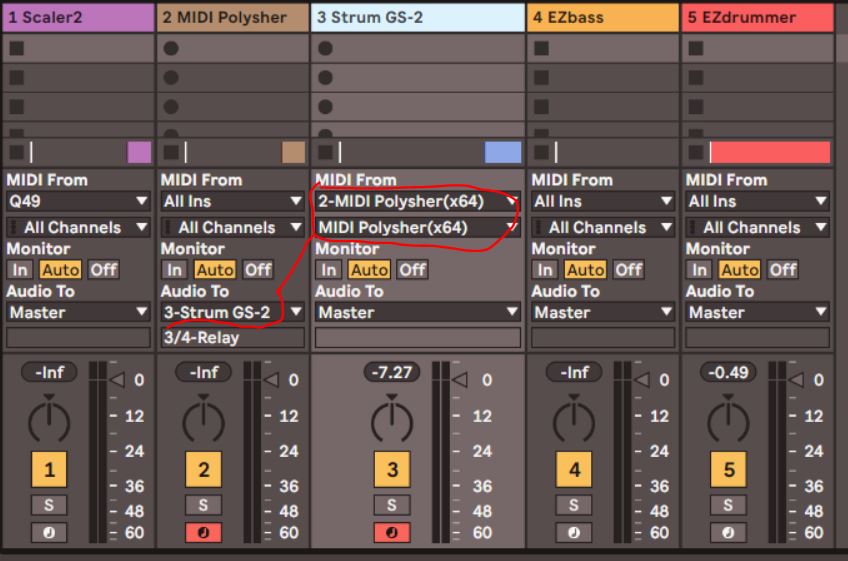Open All Ins dropdown on EZbass track
The height and width of the screenshot is (561, 848).
point(603,201)
